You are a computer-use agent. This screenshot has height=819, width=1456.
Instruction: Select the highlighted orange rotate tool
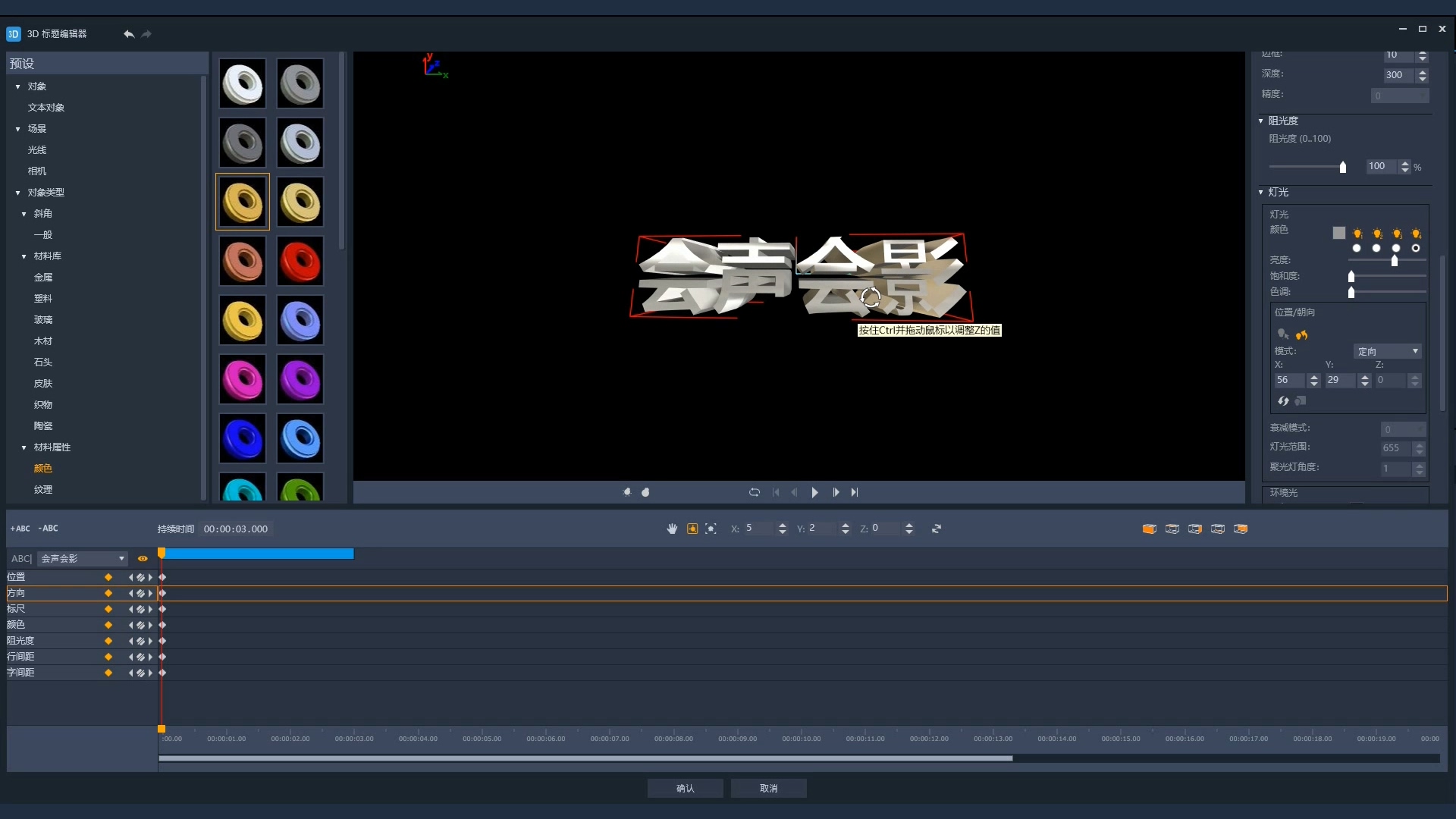tap(692, 529)
